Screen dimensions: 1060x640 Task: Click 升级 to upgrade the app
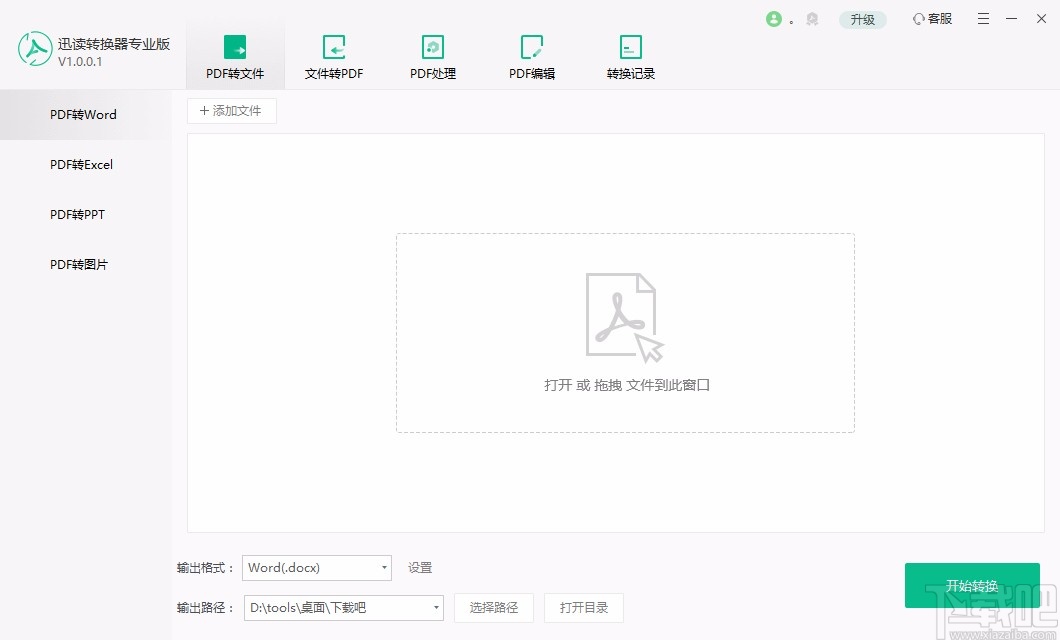(x=862, y=18)
